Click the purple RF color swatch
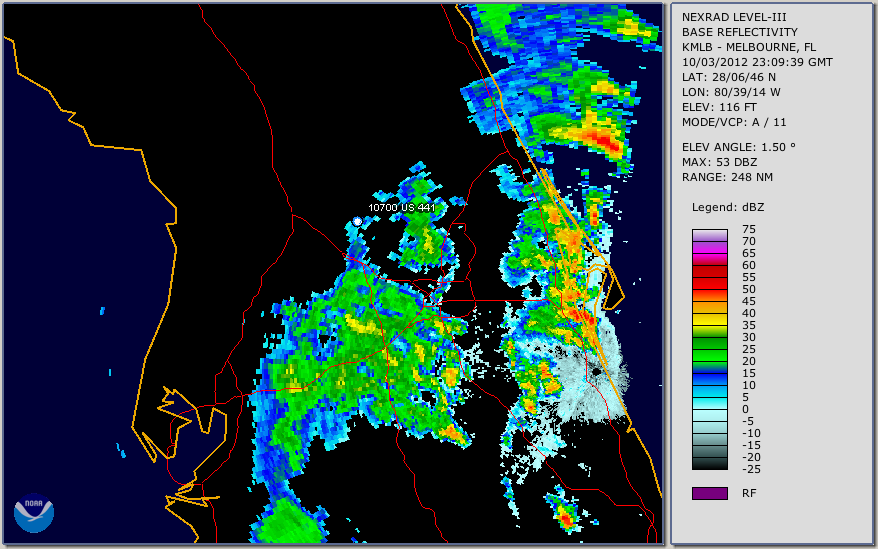Image resolution: width=878 pixels, height=549 pixels. point(709,493)
